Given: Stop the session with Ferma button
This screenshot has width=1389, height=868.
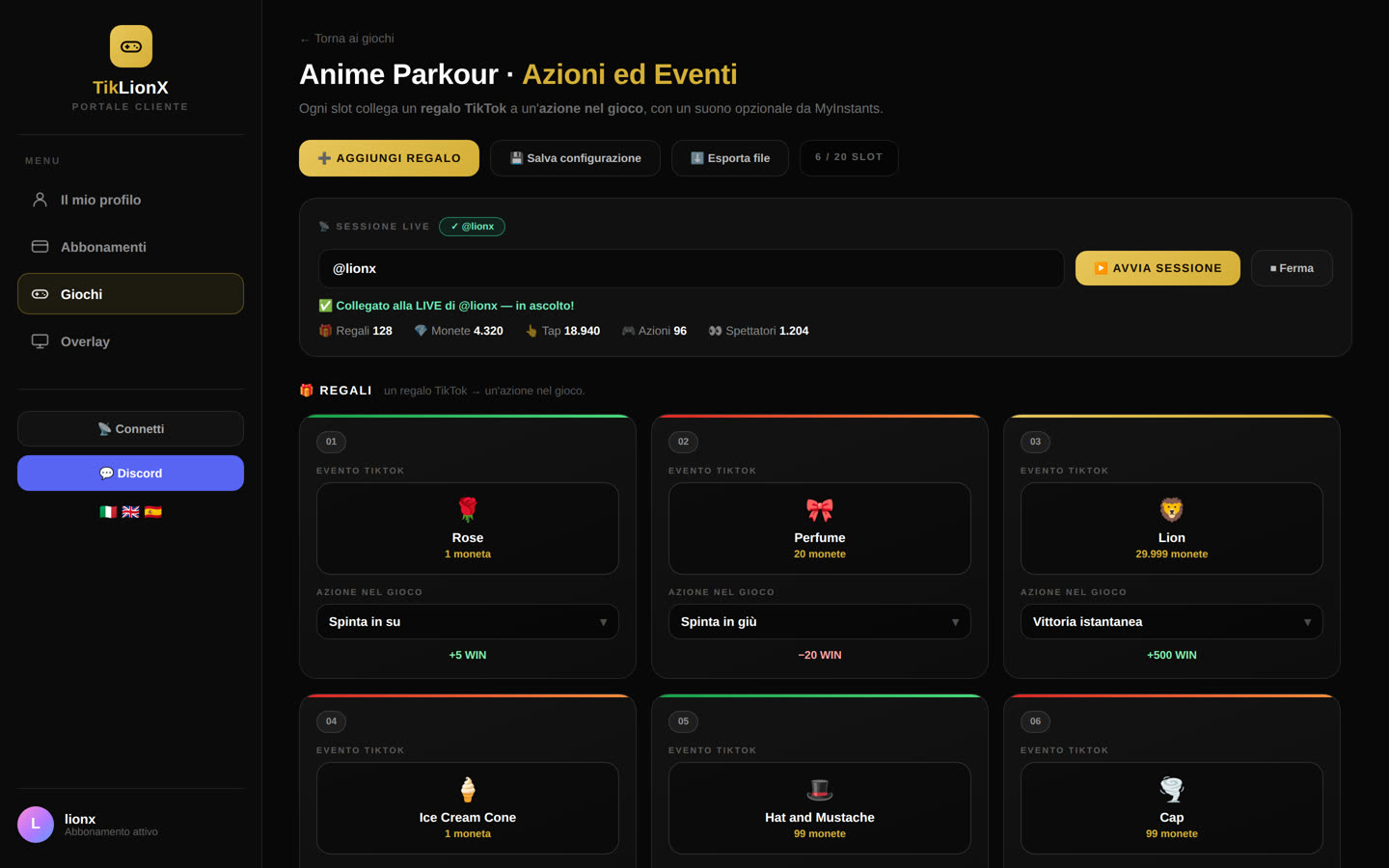Looking at the screenshot, I should (1292, 268).
